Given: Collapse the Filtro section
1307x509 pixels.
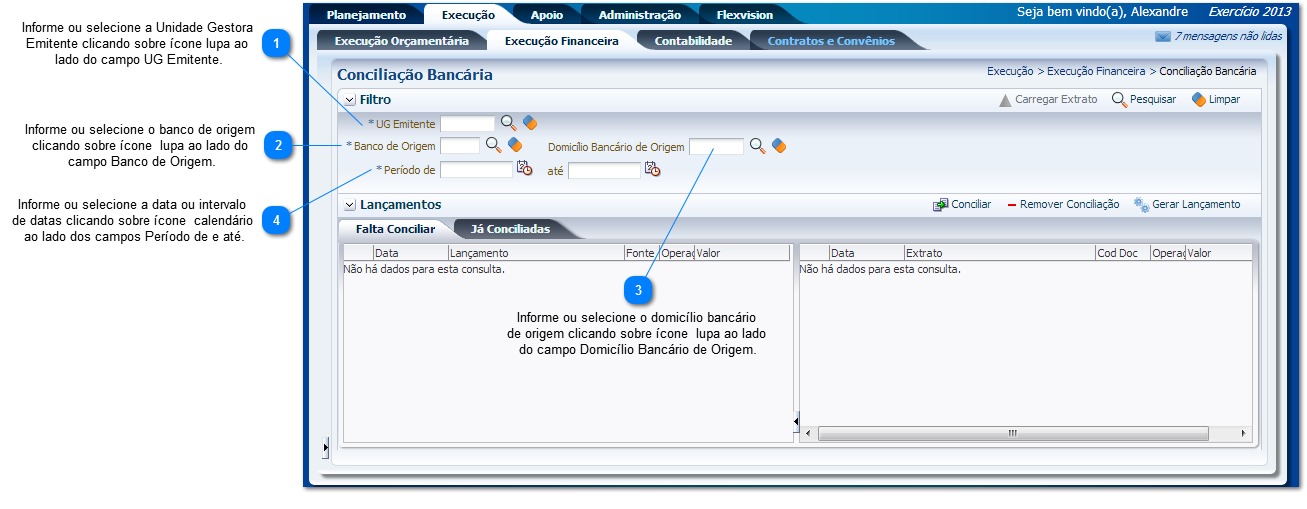Looking at the screenshot, I should point(349,100).
